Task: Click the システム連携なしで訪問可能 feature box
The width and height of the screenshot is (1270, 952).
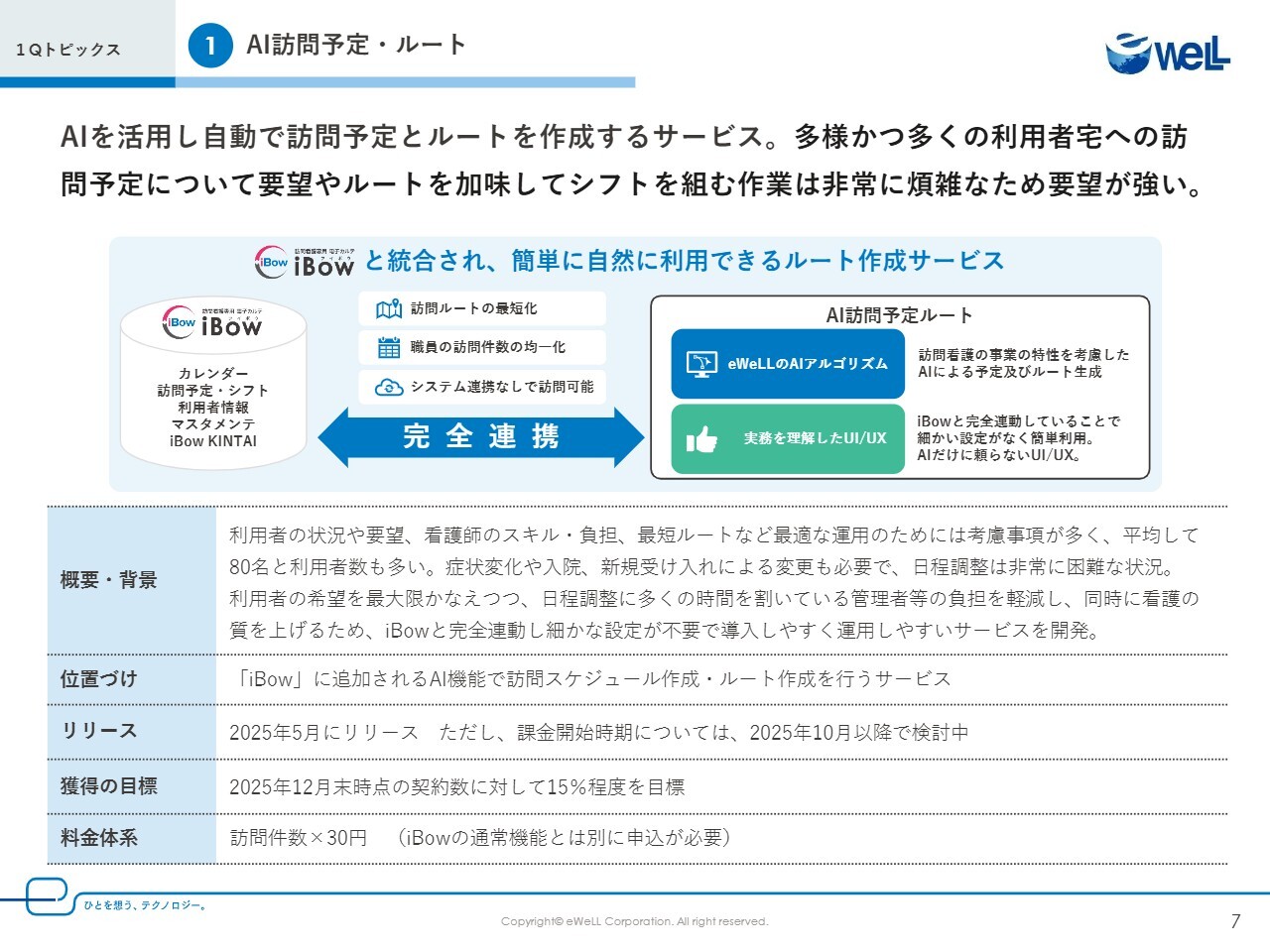Action: coord(482,387)
